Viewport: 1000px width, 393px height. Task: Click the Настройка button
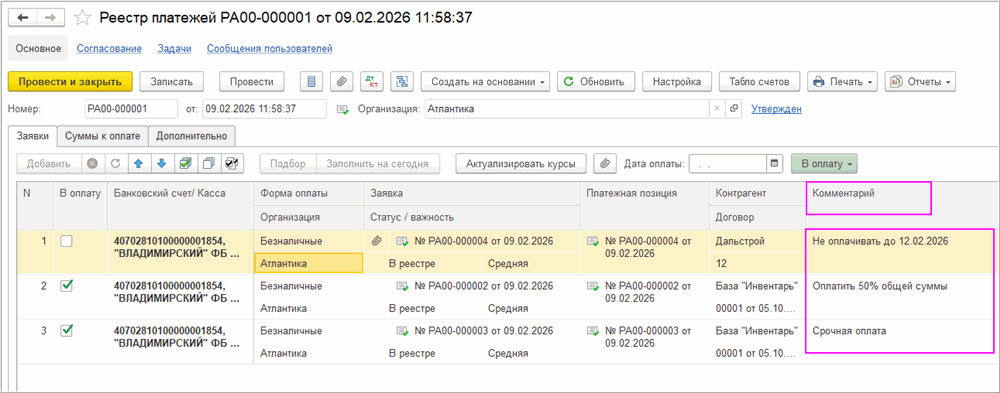[x=677, y=82]
